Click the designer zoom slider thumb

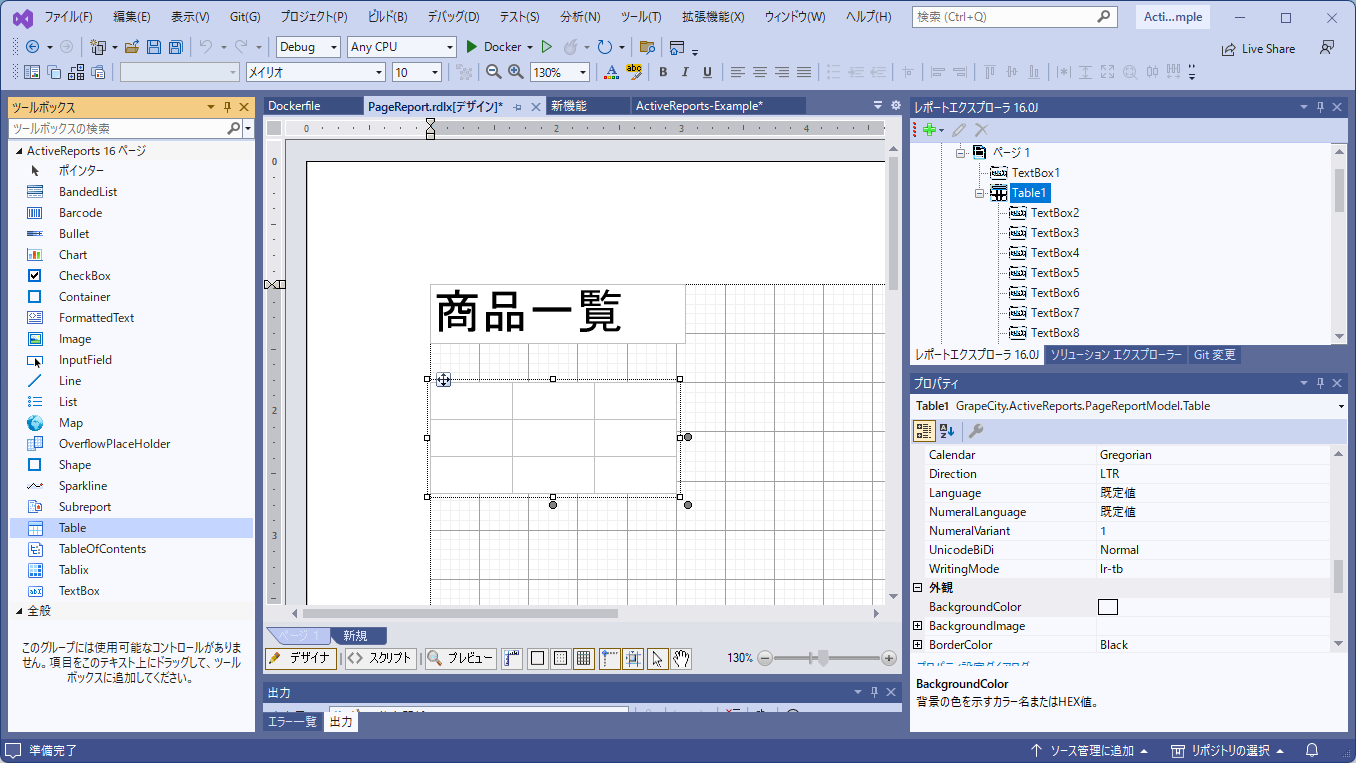click(823, 658)
